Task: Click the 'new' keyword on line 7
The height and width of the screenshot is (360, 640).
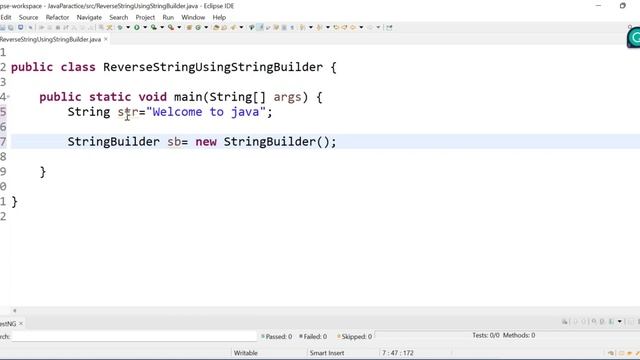Action: pos(206,142)
